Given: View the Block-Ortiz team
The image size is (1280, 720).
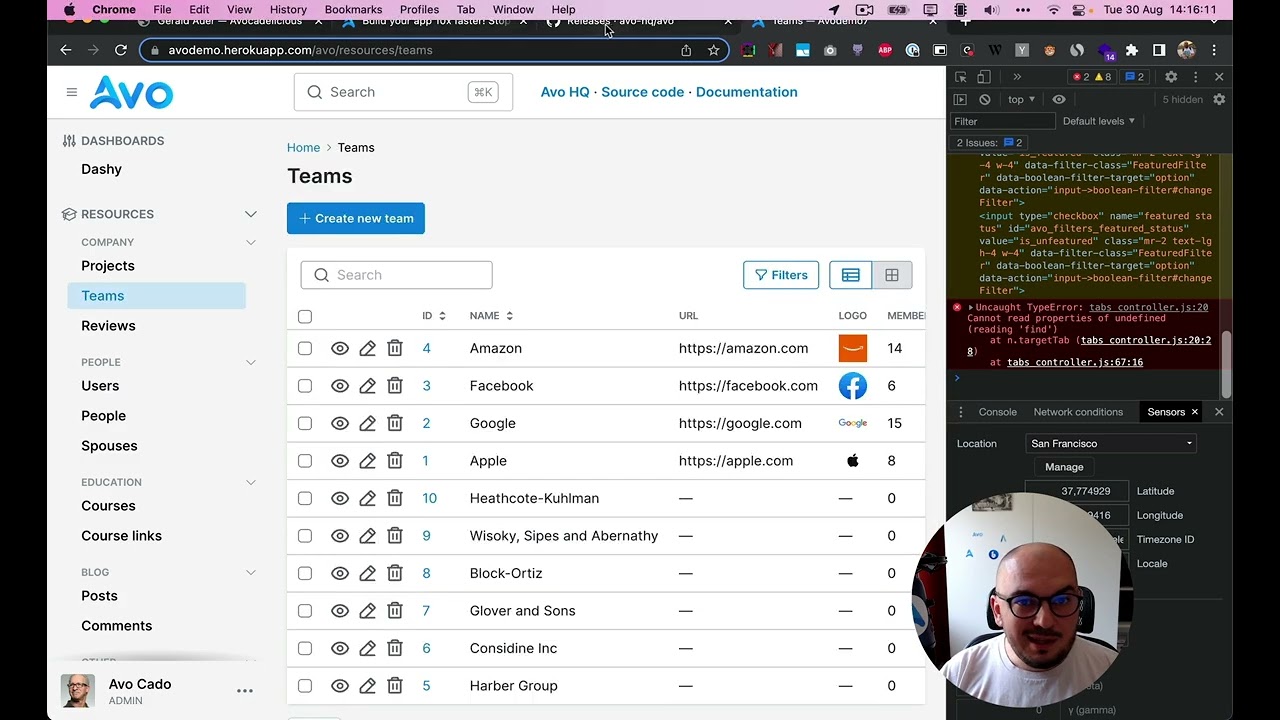Looking at the screenshot, I should coord(340,573).
